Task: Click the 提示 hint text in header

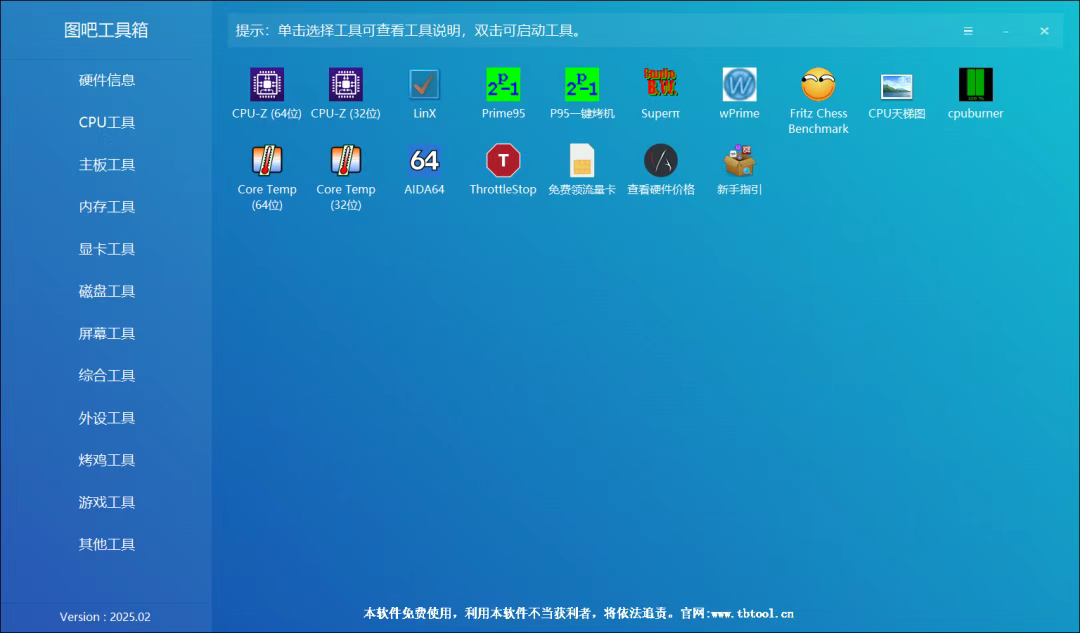Action: point(410,31)
